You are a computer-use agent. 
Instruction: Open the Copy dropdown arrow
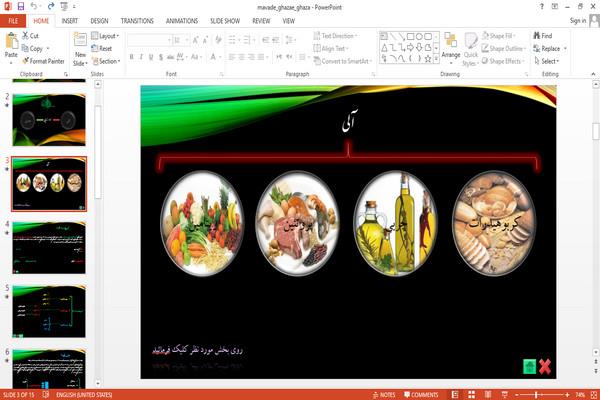[x=48, y=49]
